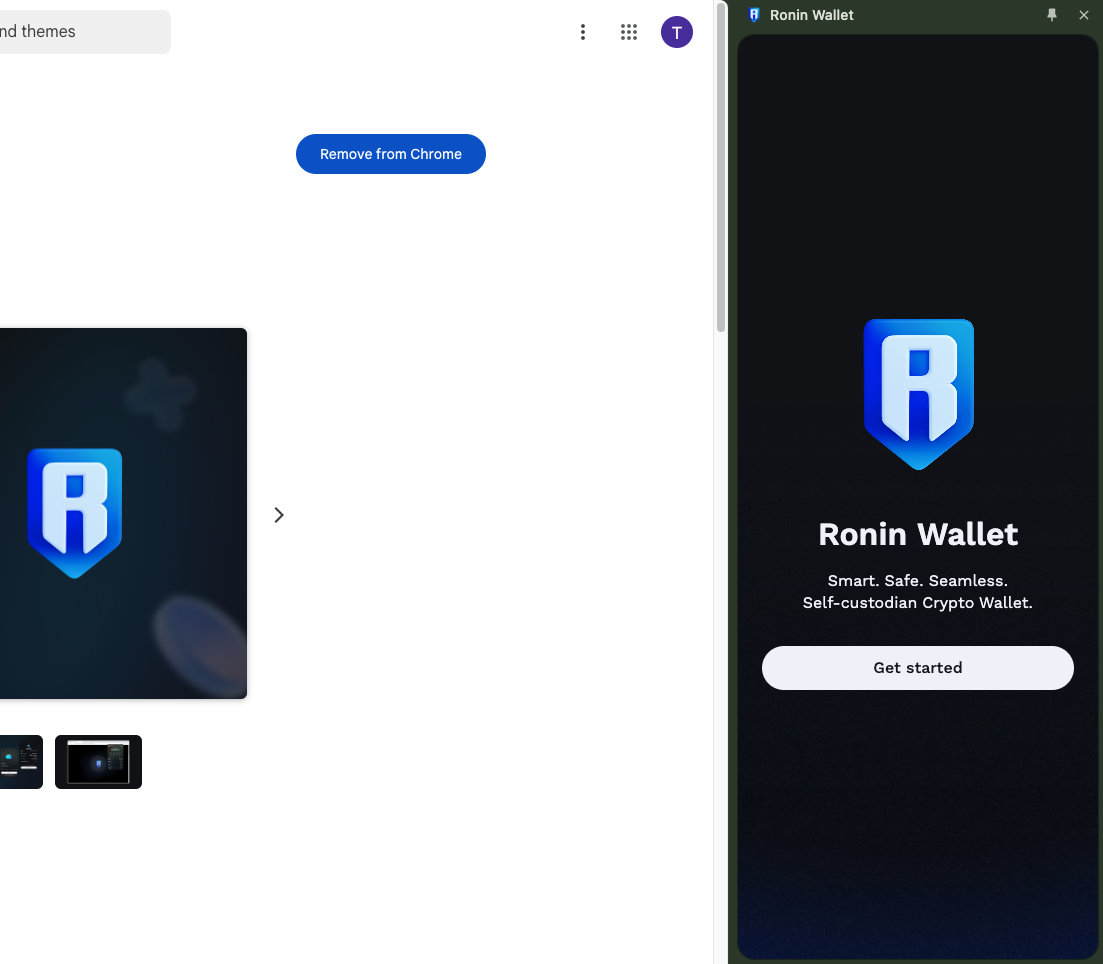Select the rightmost screenshot thumbnail
1103x964 pixels.
pyautogui.click(x=98, y=762)
